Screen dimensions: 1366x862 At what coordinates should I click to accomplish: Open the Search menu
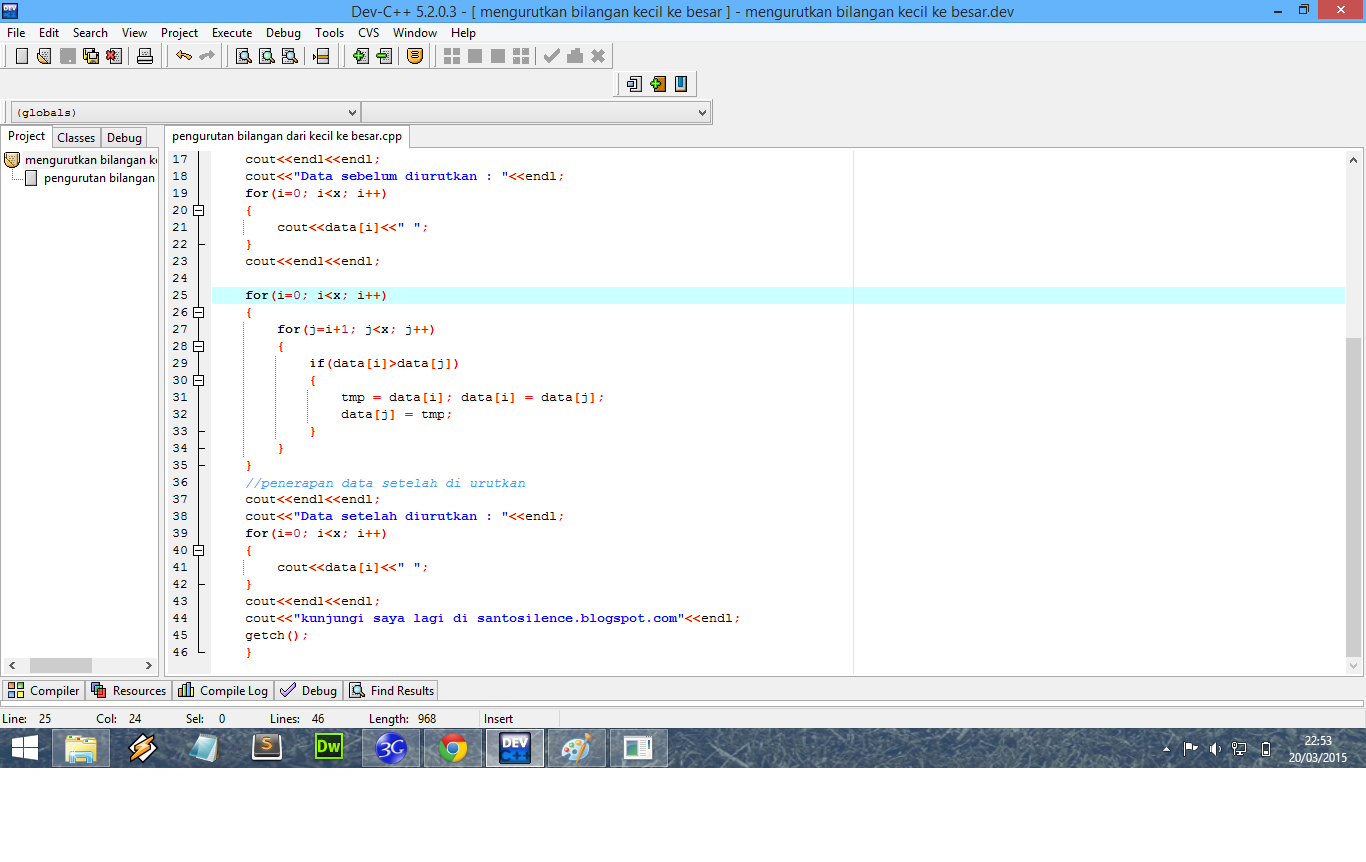click(90, 33)
